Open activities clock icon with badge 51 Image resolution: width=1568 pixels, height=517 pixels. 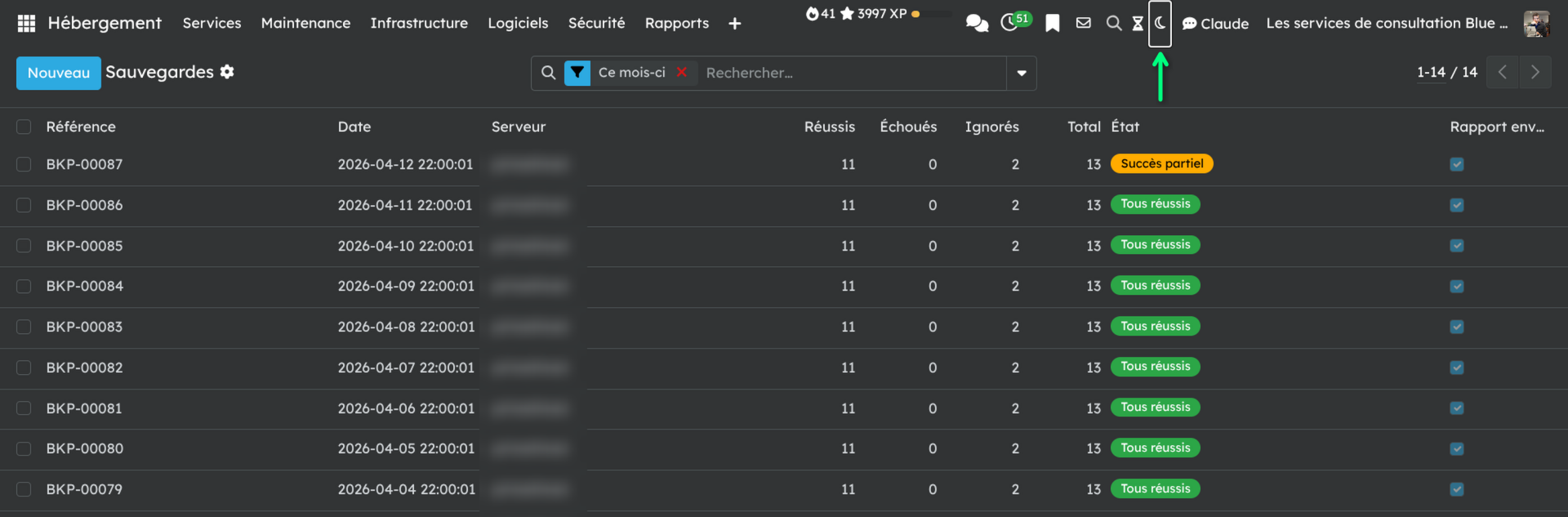[x=1010, y=23]
